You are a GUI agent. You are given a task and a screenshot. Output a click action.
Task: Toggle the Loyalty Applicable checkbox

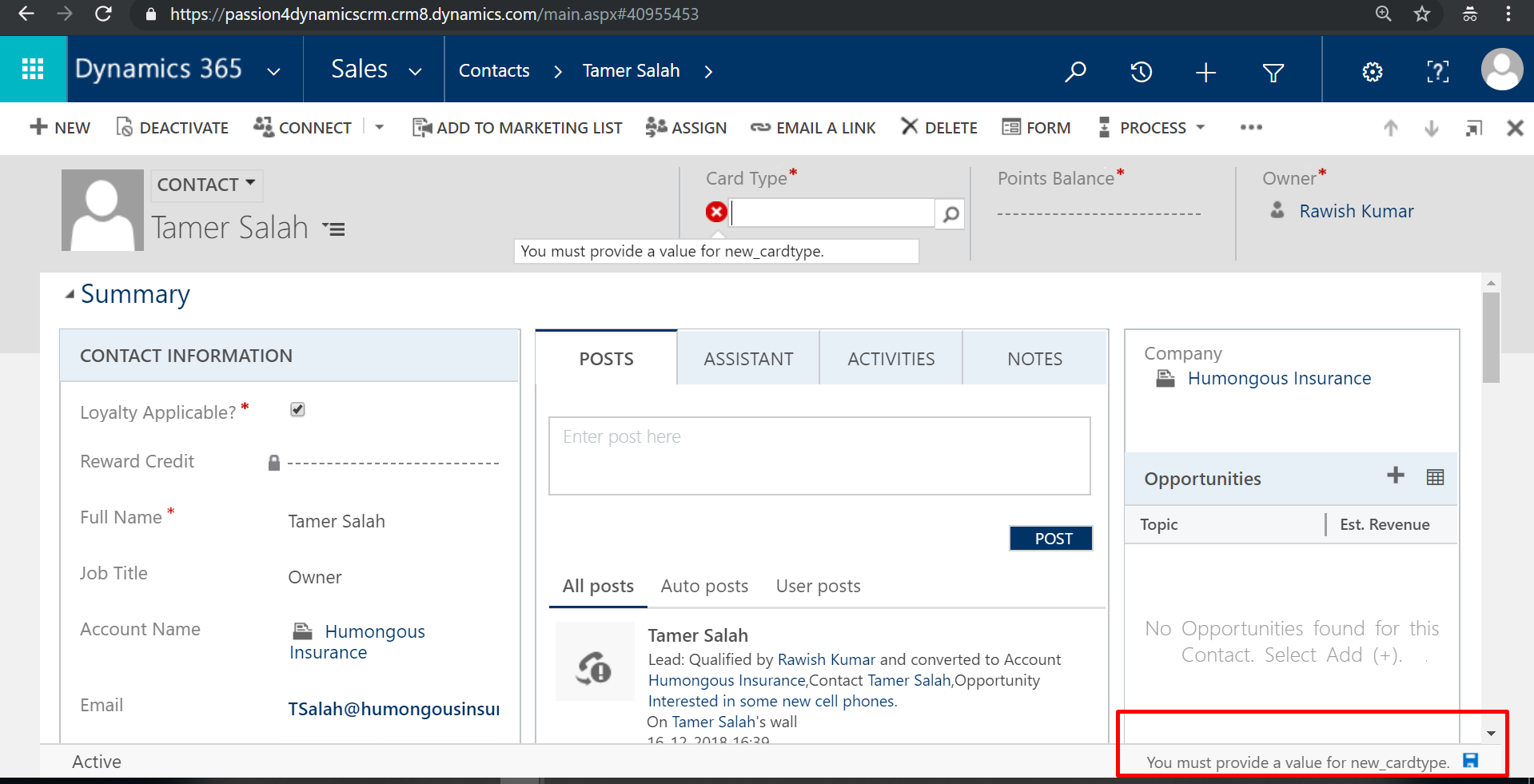(x=297, y=410)
